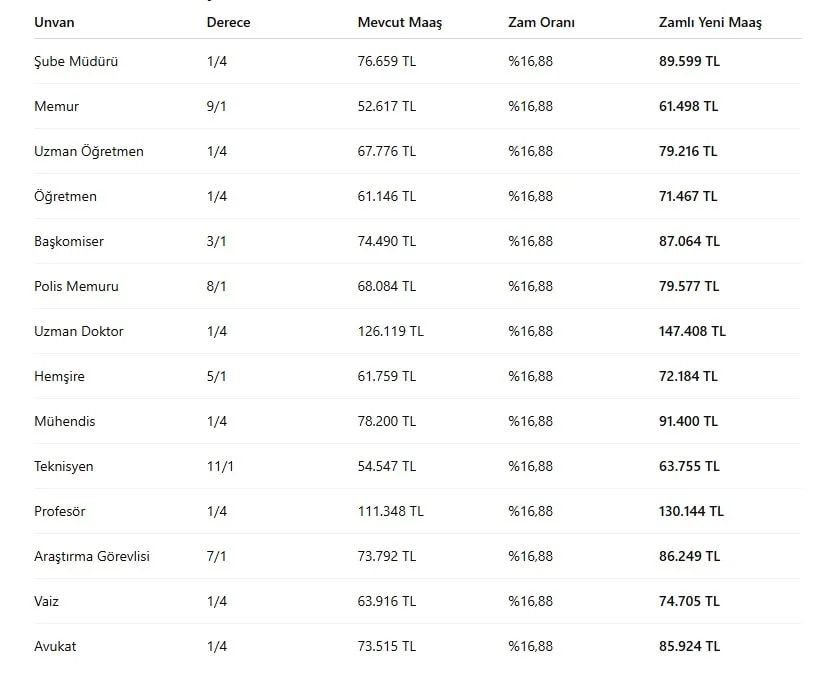Screen dimensions: 817x677
Task: Click the 126.119 TL current salary
Action: (x=390, y=331)
